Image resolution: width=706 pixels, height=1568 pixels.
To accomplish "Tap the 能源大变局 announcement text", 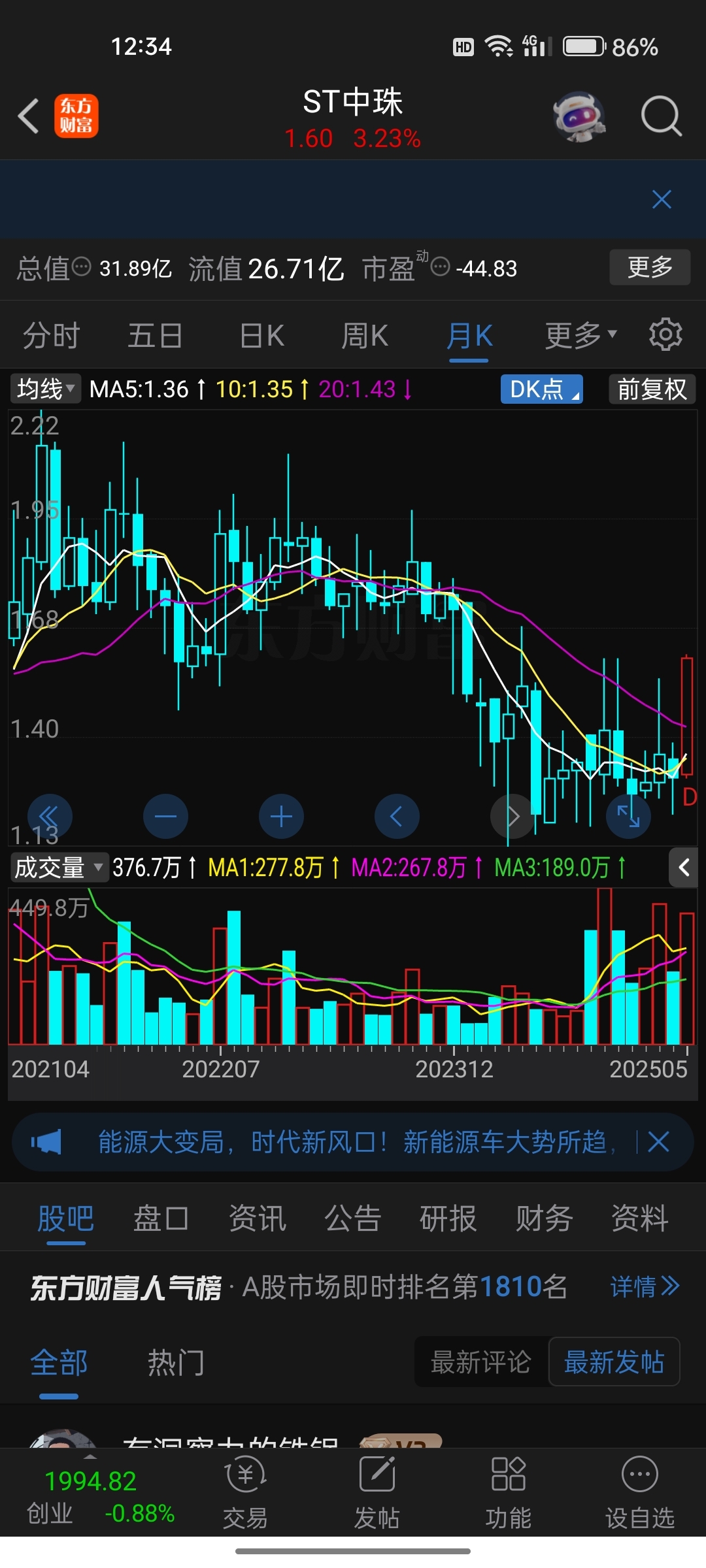I will [357, 1142].
